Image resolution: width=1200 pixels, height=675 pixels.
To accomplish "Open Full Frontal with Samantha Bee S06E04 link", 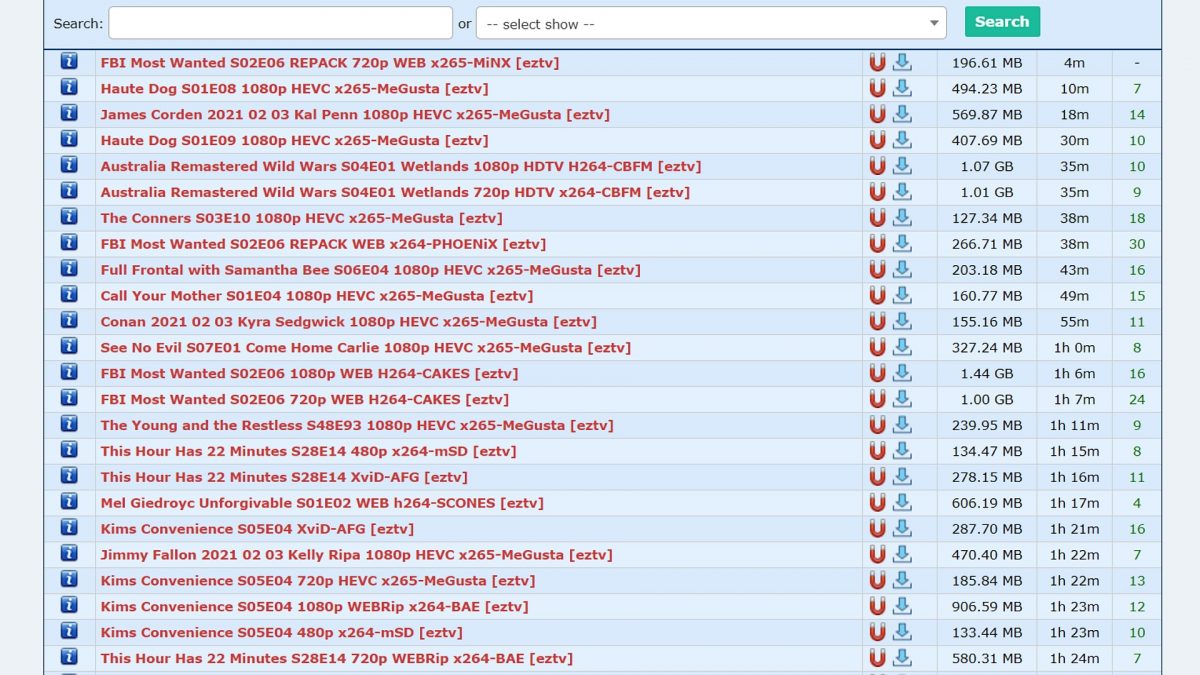I will click(370, 270).
